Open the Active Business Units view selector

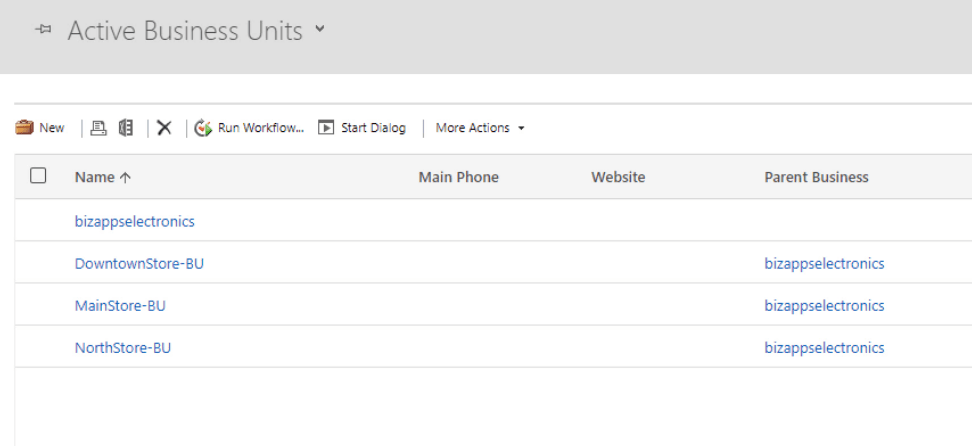(x=319, y=29)
